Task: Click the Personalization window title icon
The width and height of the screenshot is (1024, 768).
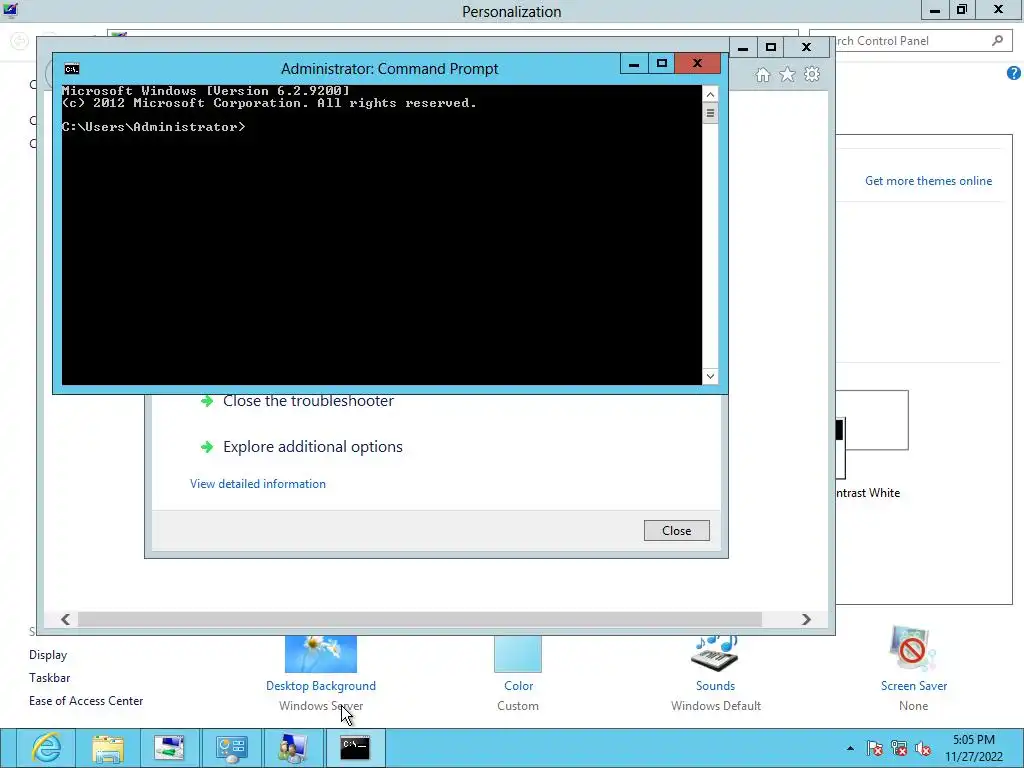Action: 10,10
